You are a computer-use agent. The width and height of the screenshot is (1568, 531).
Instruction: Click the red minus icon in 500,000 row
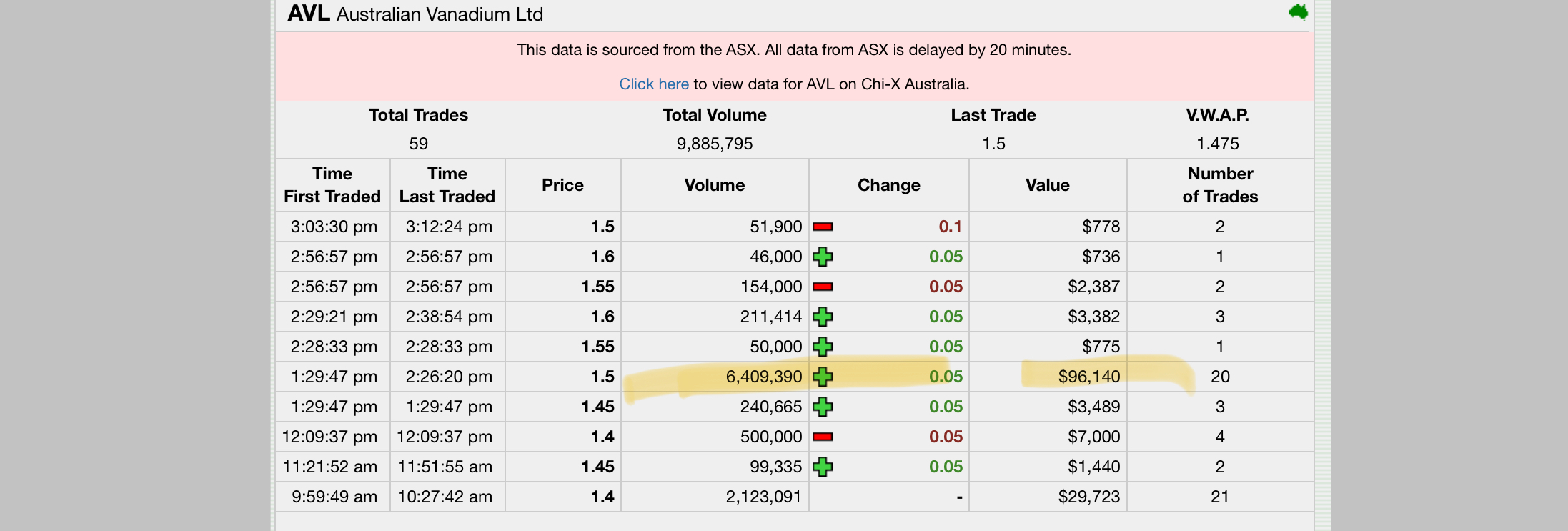pos(823,437)
